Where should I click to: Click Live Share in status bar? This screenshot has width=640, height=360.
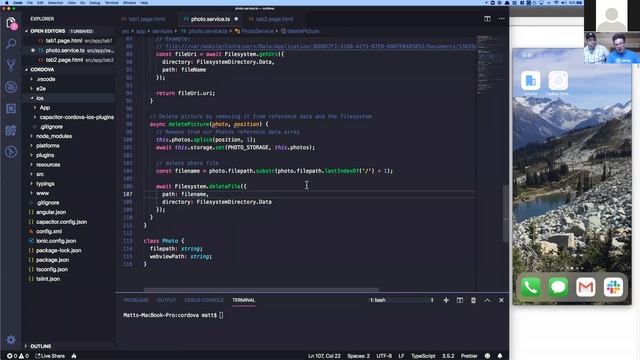click(x=50, y=356)
